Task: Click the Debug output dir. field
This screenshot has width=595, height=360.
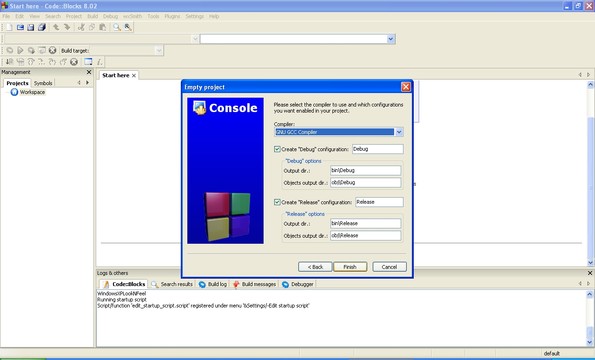Action: (365, 170)
